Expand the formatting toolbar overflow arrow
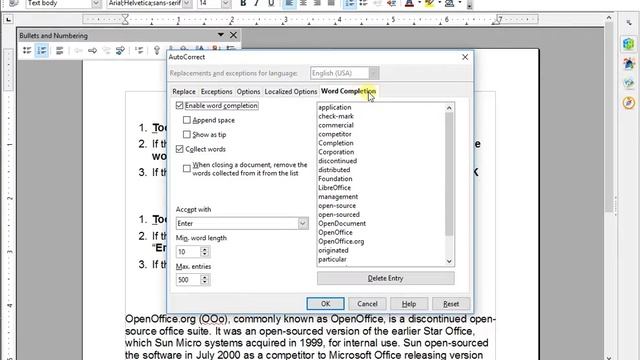 (x=469, y=6)
